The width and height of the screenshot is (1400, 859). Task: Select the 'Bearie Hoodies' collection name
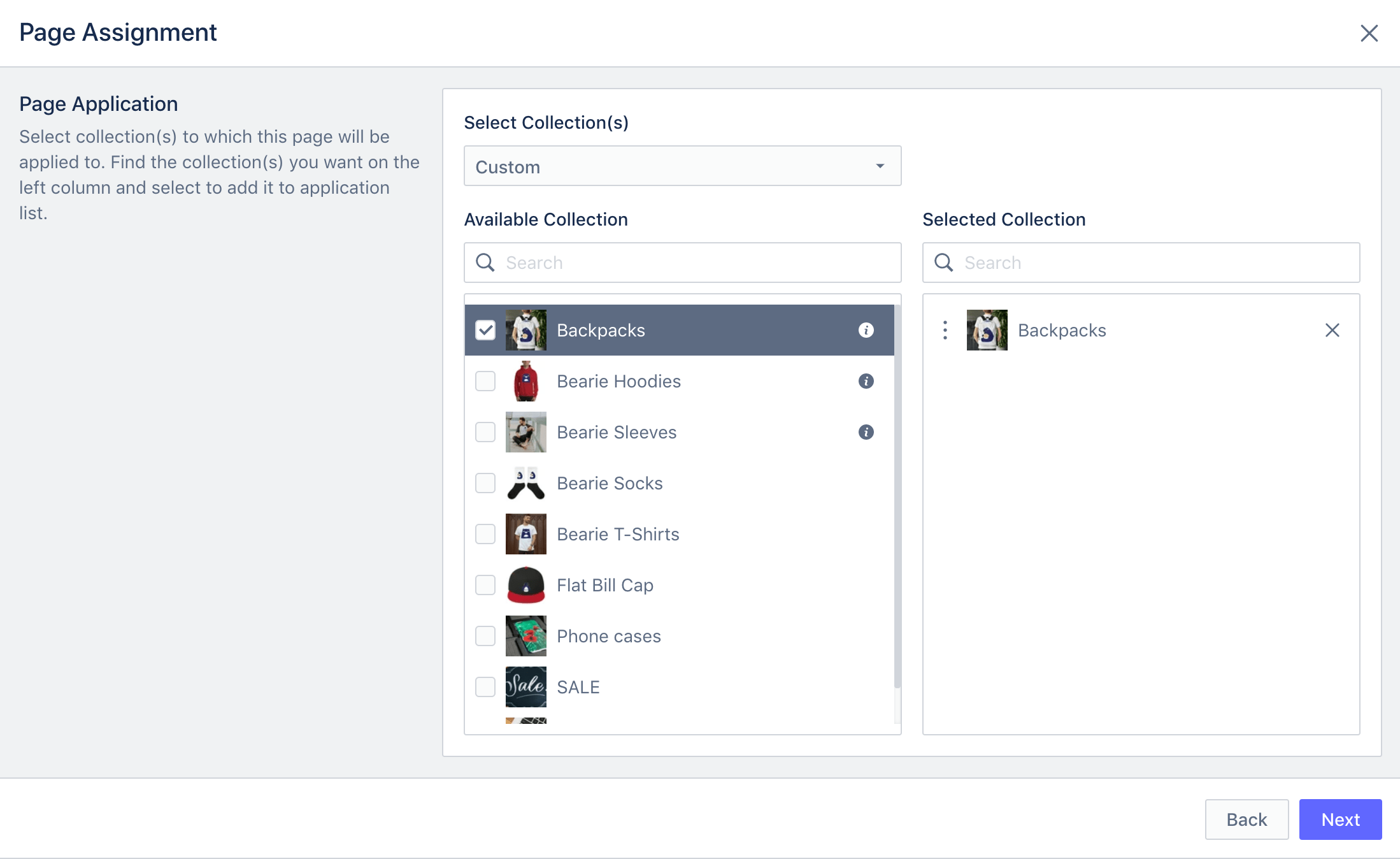pos(618,381)
